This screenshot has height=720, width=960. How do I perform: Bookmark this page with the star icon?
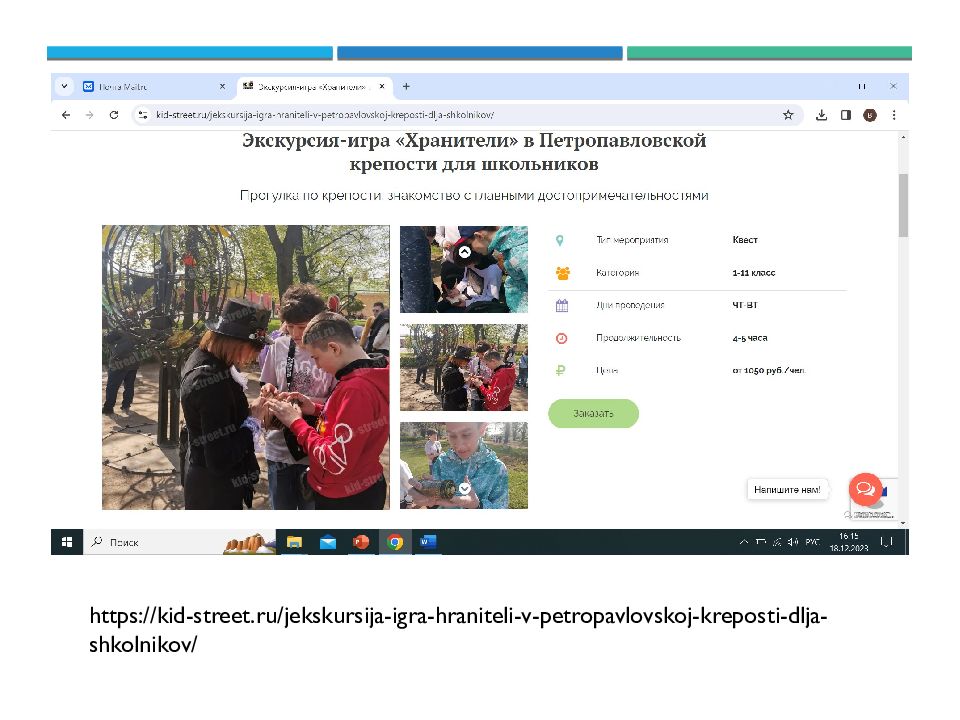(787, 115)
